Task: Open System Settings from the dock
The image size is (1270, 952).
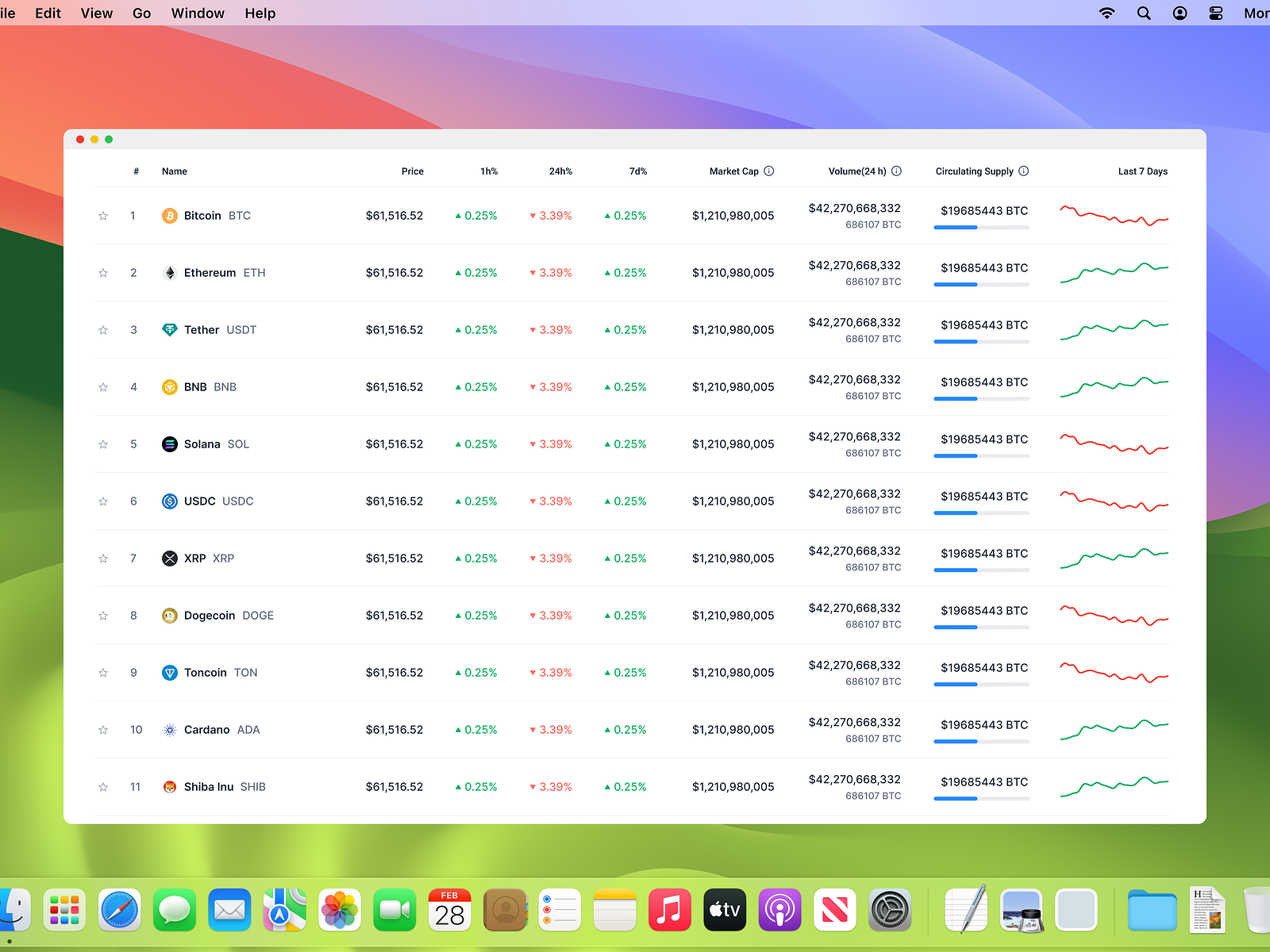Action: pos(890,910)
